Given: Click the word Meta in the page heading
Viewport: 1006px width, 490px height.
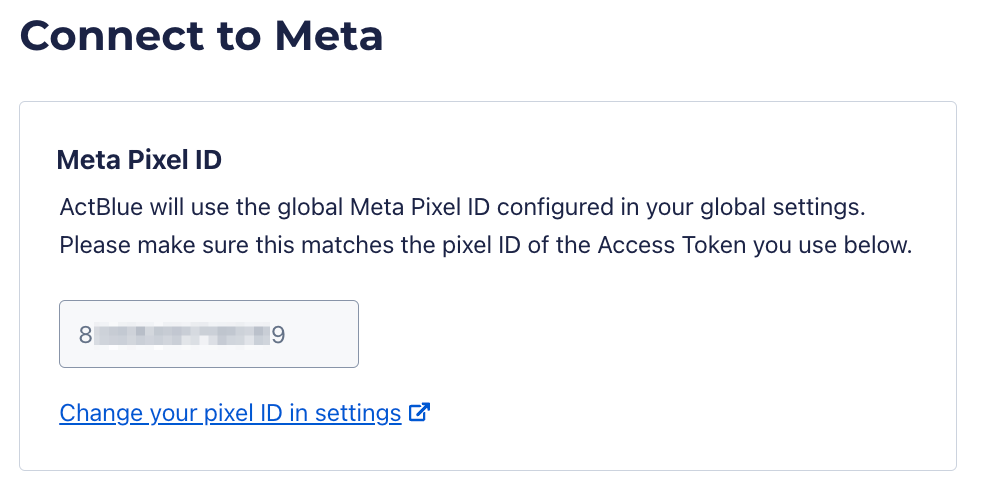Looking at the screenshot, I should (328, 36).
